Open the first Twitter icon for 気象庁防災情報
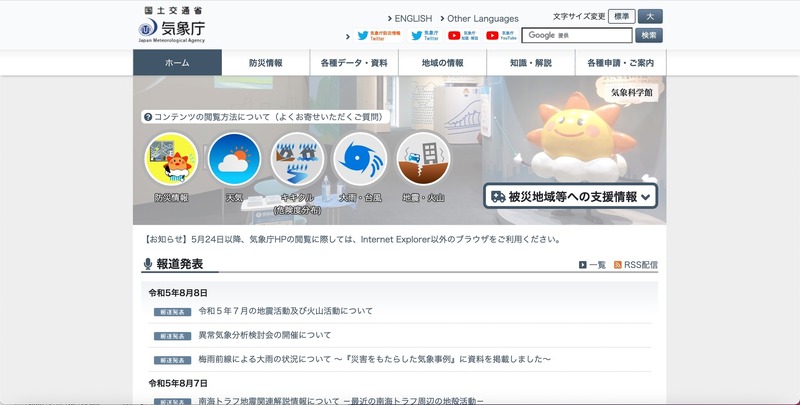The image size is (800, 405). click(x=364, y=35)
